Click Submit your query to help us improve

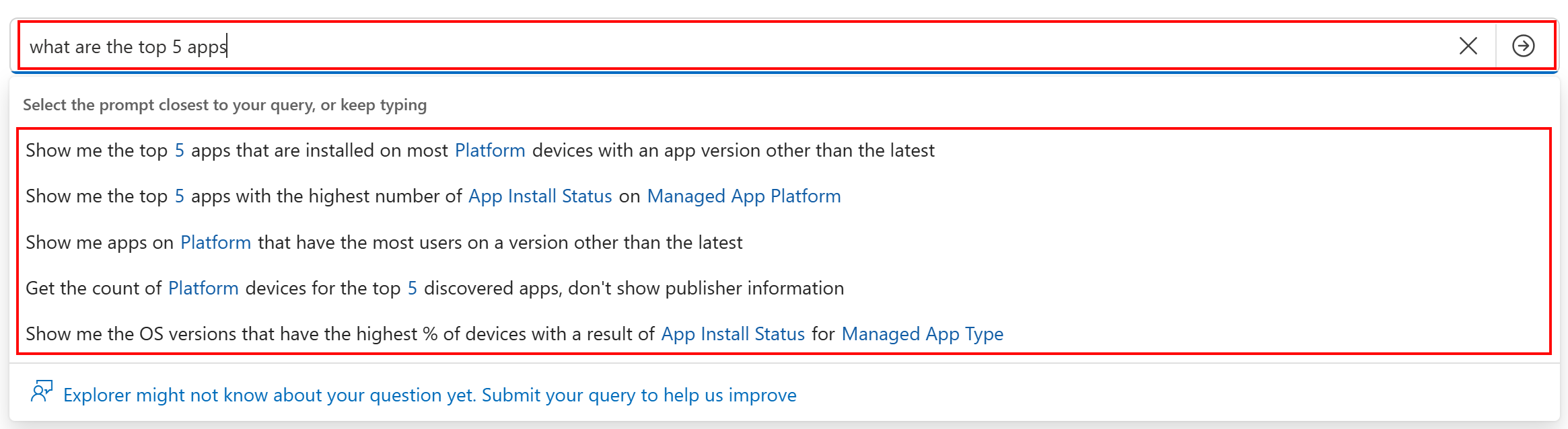click(639, 395)
